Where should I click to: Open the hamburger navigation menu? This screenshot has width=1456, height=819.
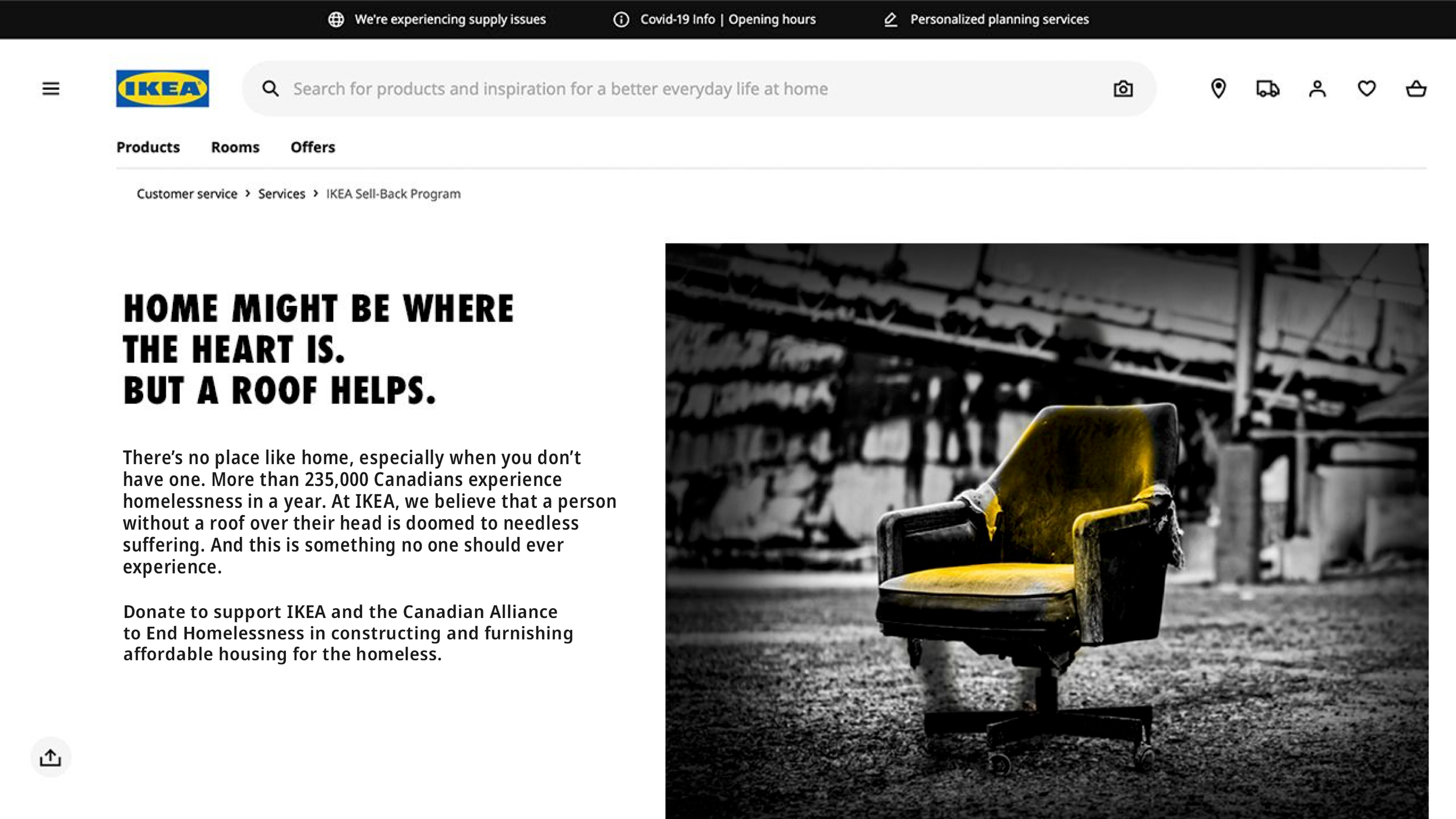51,89
